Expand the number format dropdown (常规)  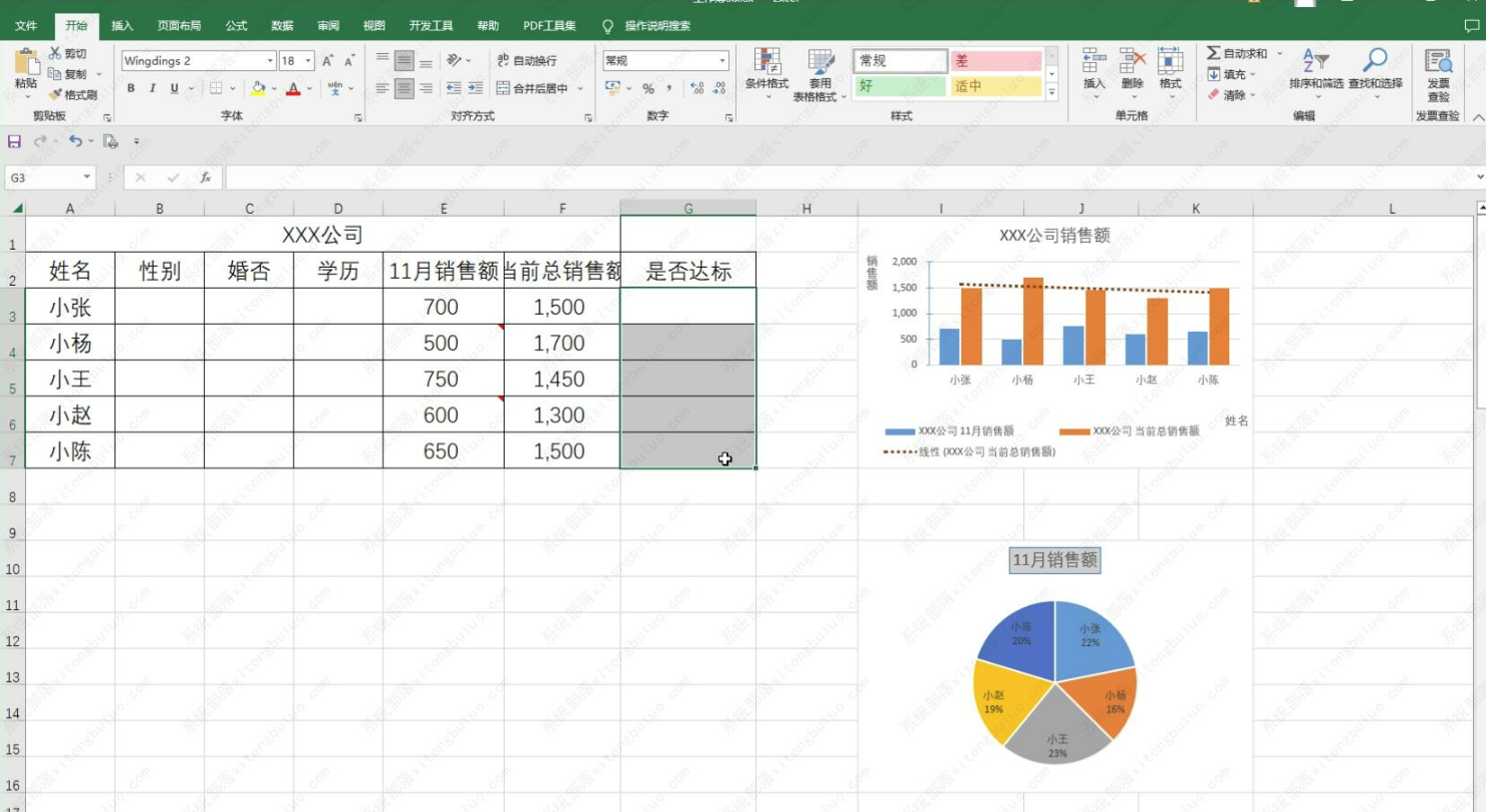722,61
